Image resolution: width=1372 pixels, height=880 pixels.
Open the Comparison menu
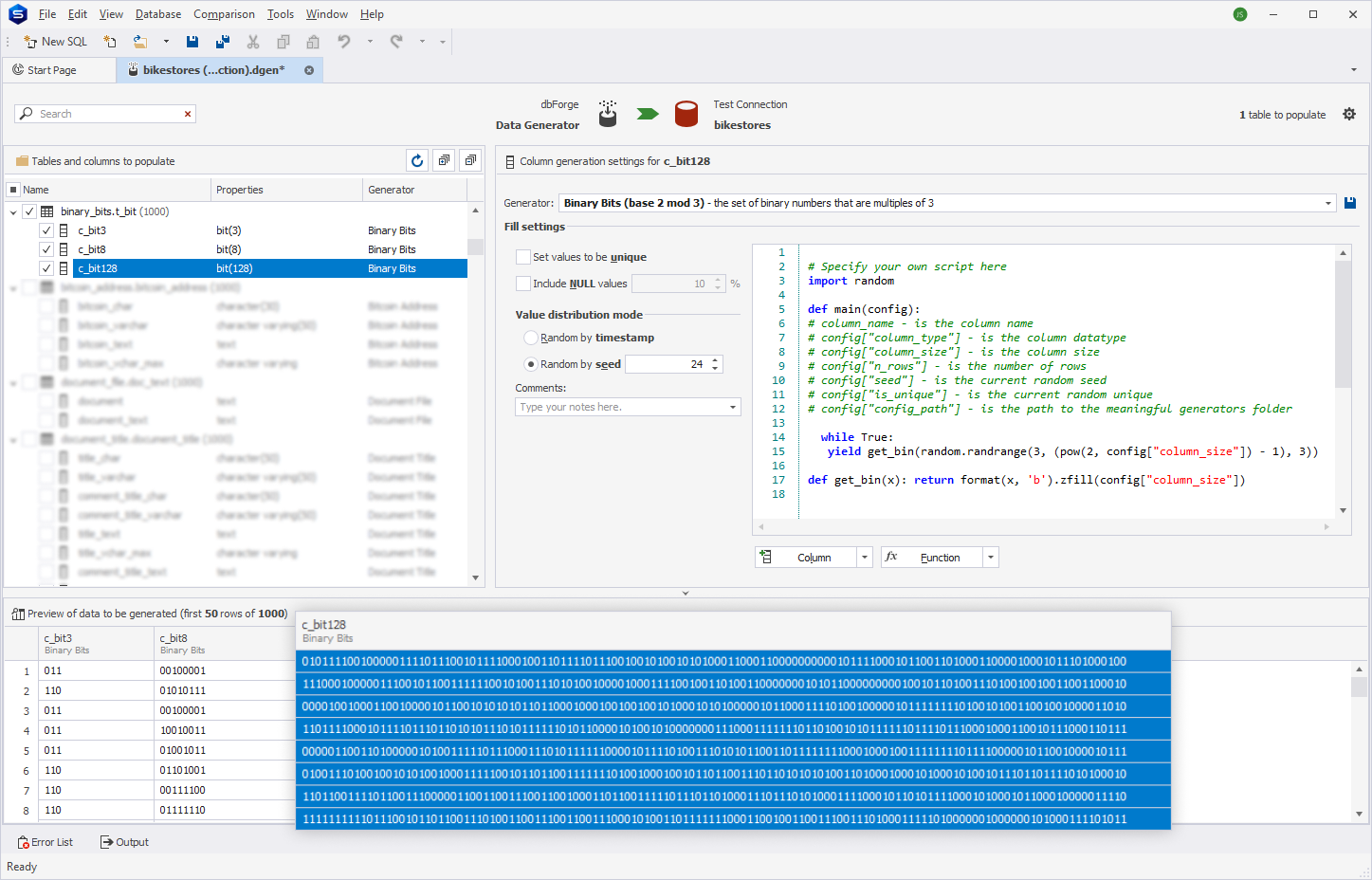[224, 14]
